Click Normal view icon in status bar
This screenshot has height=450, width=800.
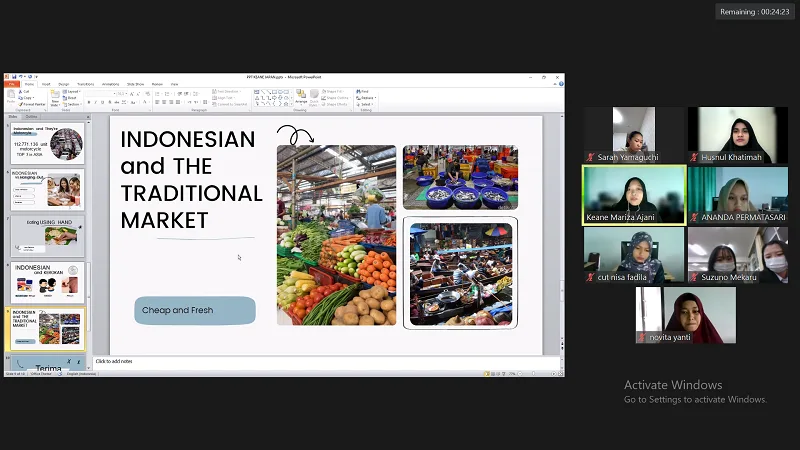487,373
